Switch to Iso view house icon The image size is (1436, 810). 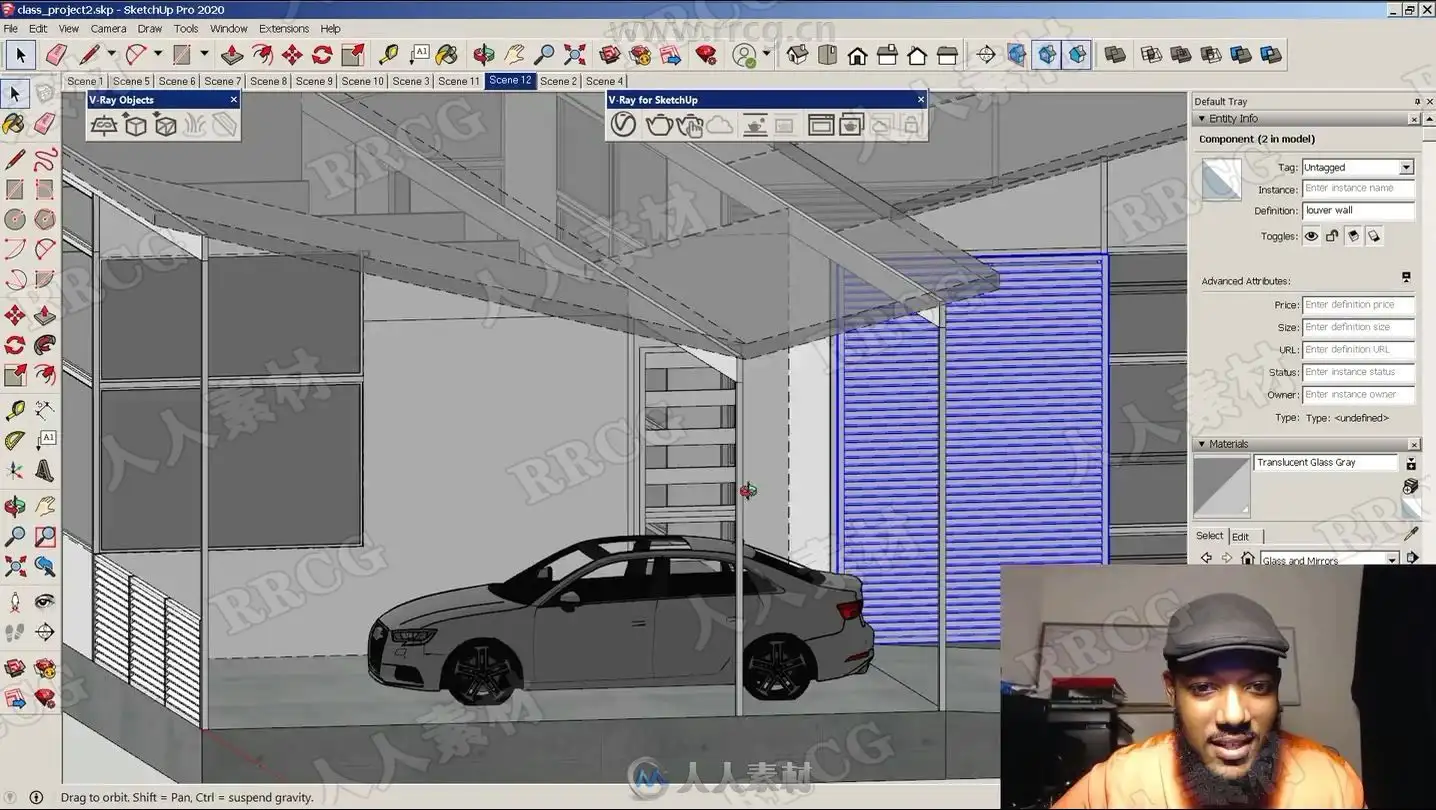(797, 54)
